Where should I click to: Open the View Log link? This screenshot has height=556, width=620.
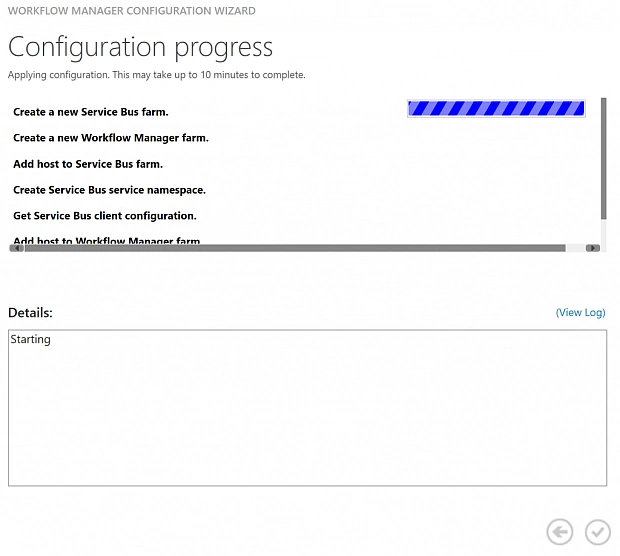click(x=580, y=312)
